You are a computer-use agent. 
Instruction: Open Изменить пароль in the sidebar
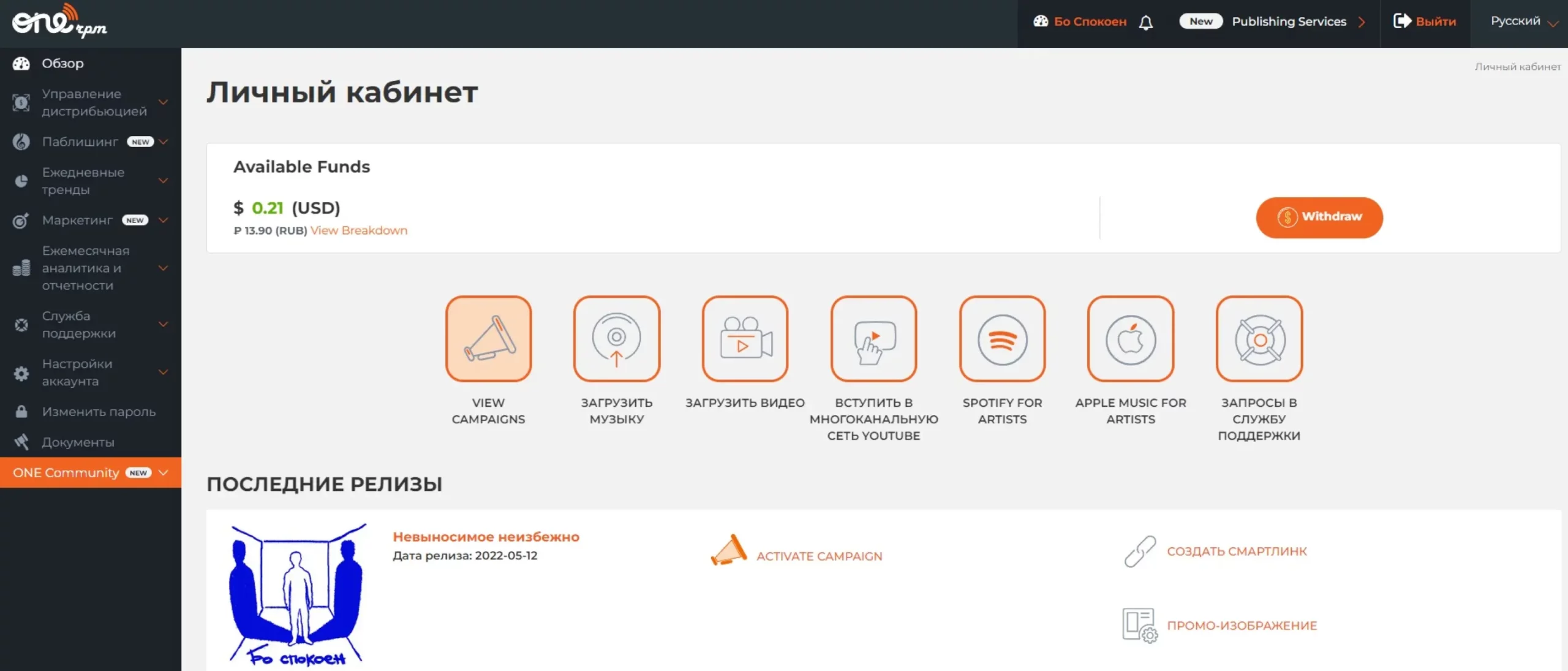98,412
